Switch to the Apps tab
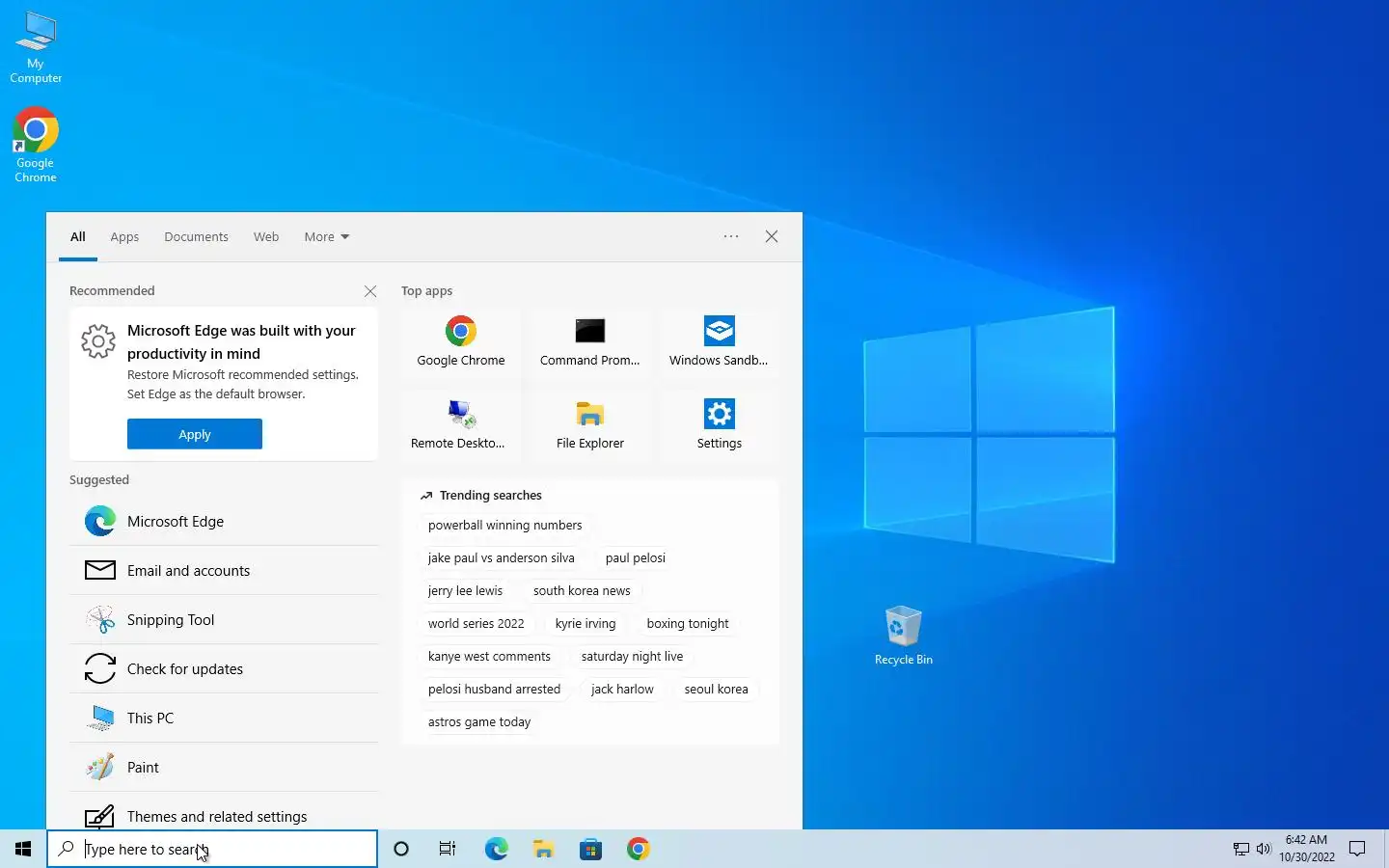This screenshot has width=1389, height=868. tap(124, 236)
